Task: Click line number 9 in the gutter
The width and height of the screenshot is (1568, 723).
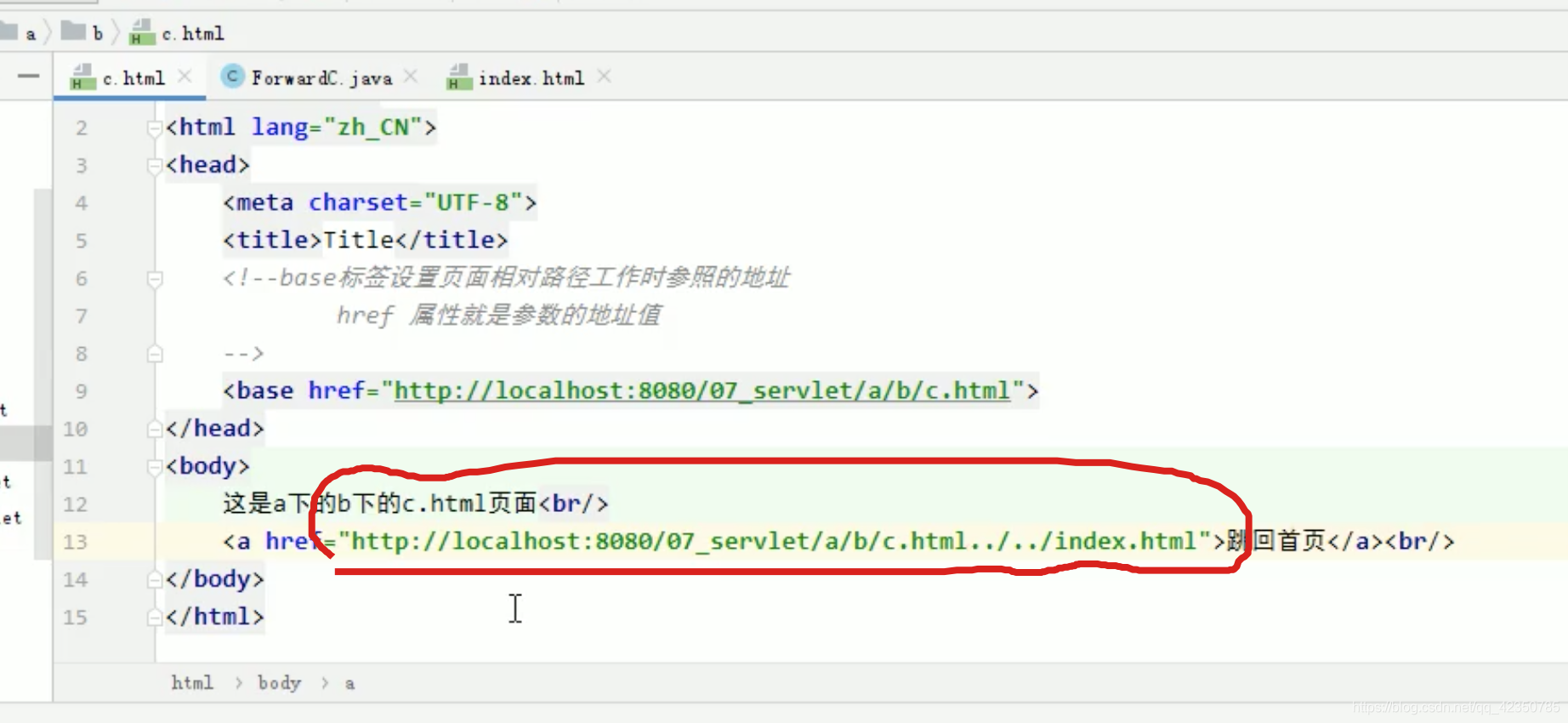Action: tap(81, 391)
